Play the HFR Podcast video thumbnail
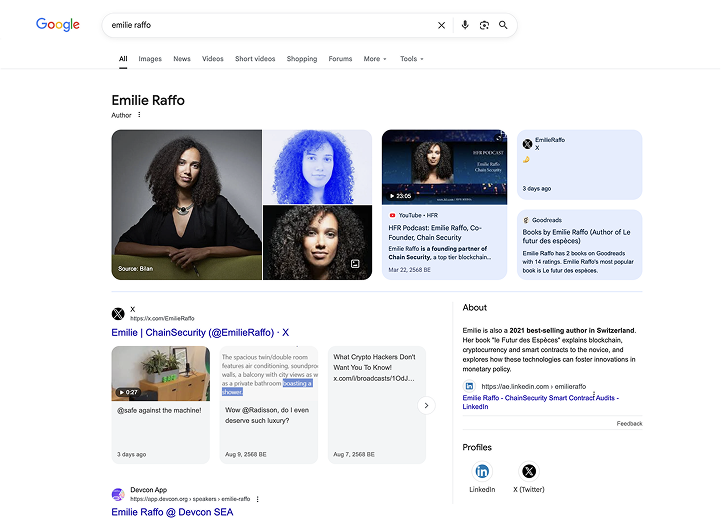This screenshot has height=521, width=721. pyautogui.click(x=444, y=166)
